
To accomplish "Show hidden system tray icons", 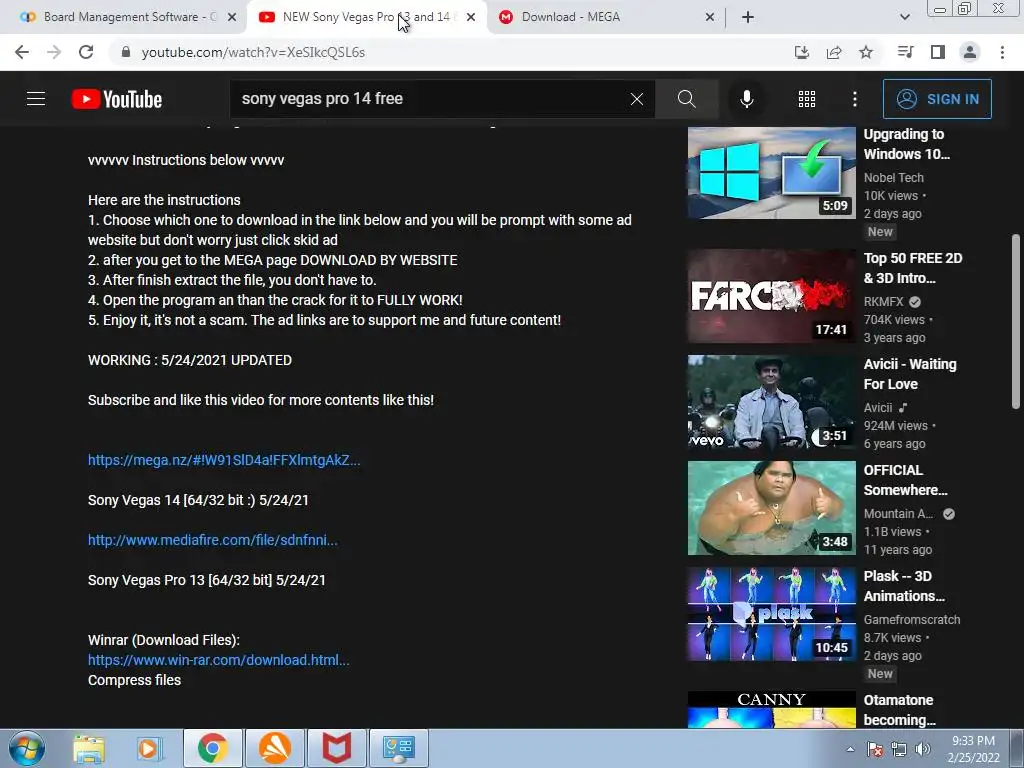I will coord(850,749).
